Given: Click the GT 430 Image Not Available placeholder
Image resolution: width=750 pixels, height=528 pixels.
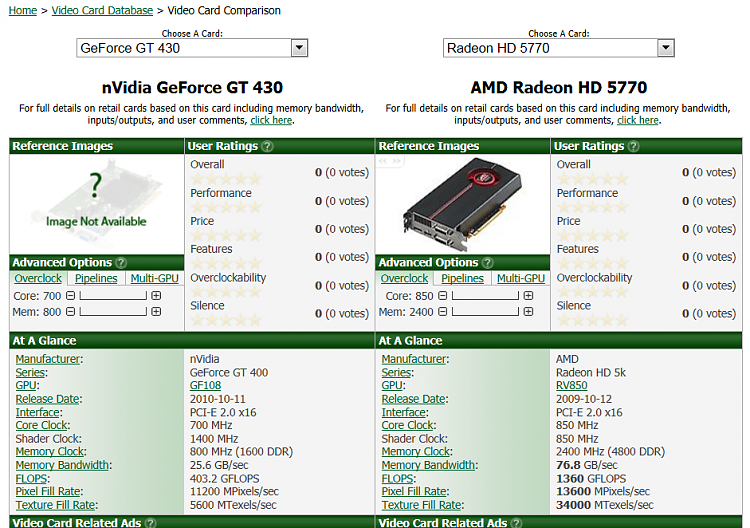Looking at the screenshot, I should pyautogui.click(x=96, y=204).
